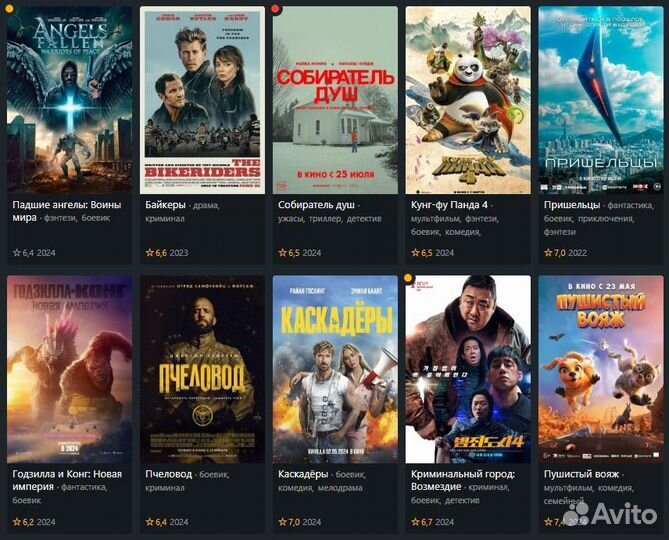Select the Каскадёры movie poster
The image size is (669, 540).
pyautogui.click(x=335, y=369)
